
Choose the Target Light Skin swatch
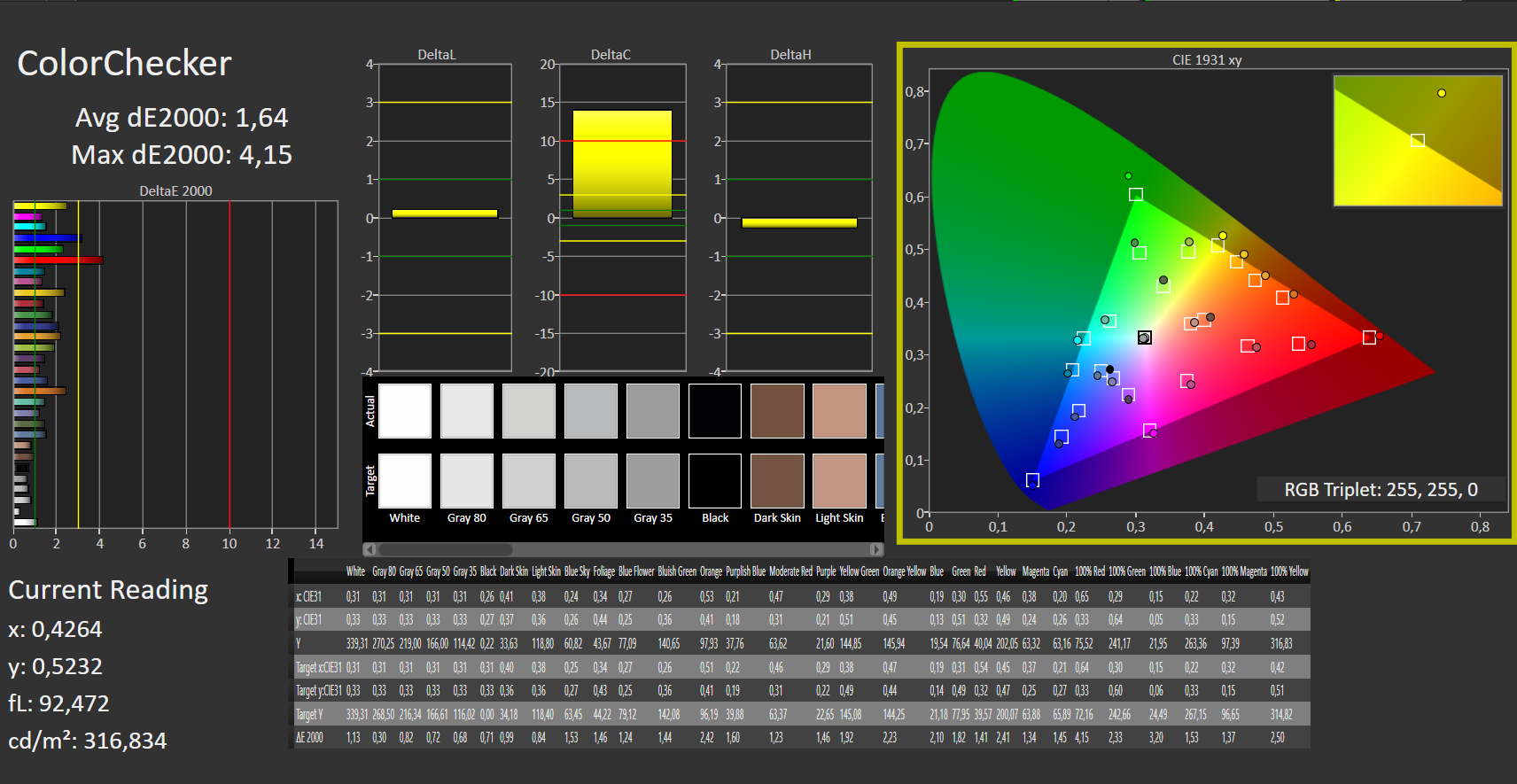(839, 481)
